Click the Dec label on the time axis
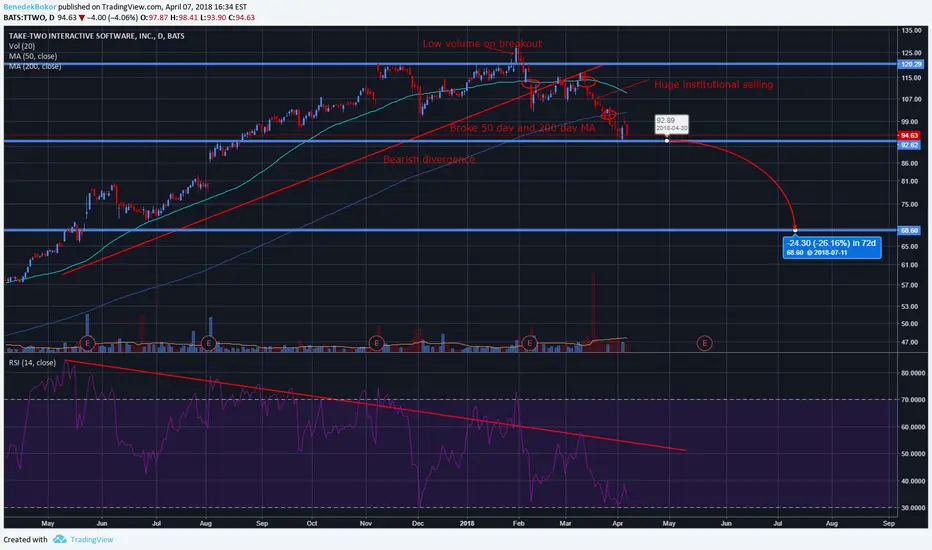 [x=418, y=523]
